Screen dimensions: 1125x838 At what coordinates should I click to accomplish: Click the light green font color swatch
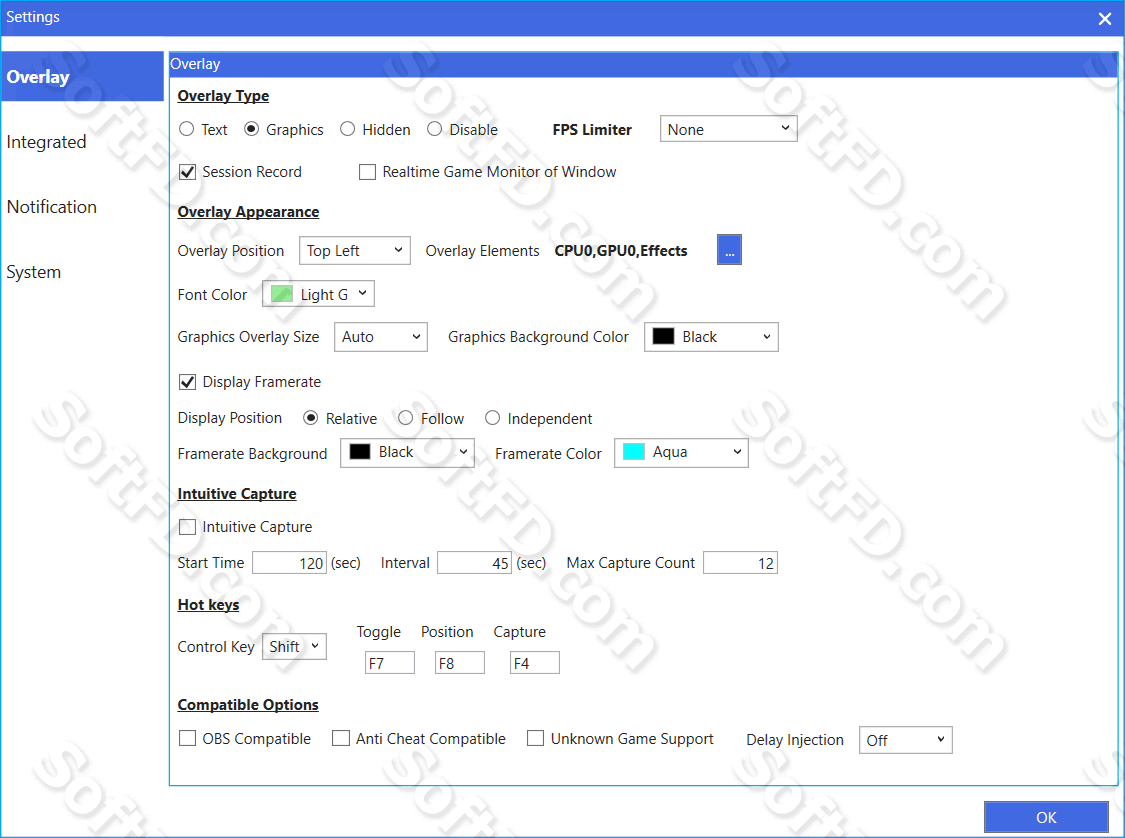point(282,294)
